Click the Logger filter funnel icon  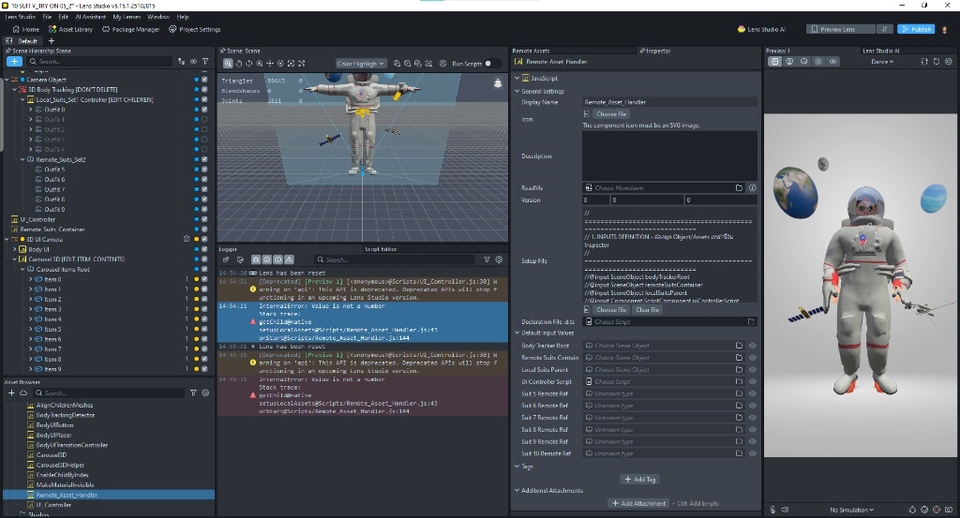click(487, 259)
